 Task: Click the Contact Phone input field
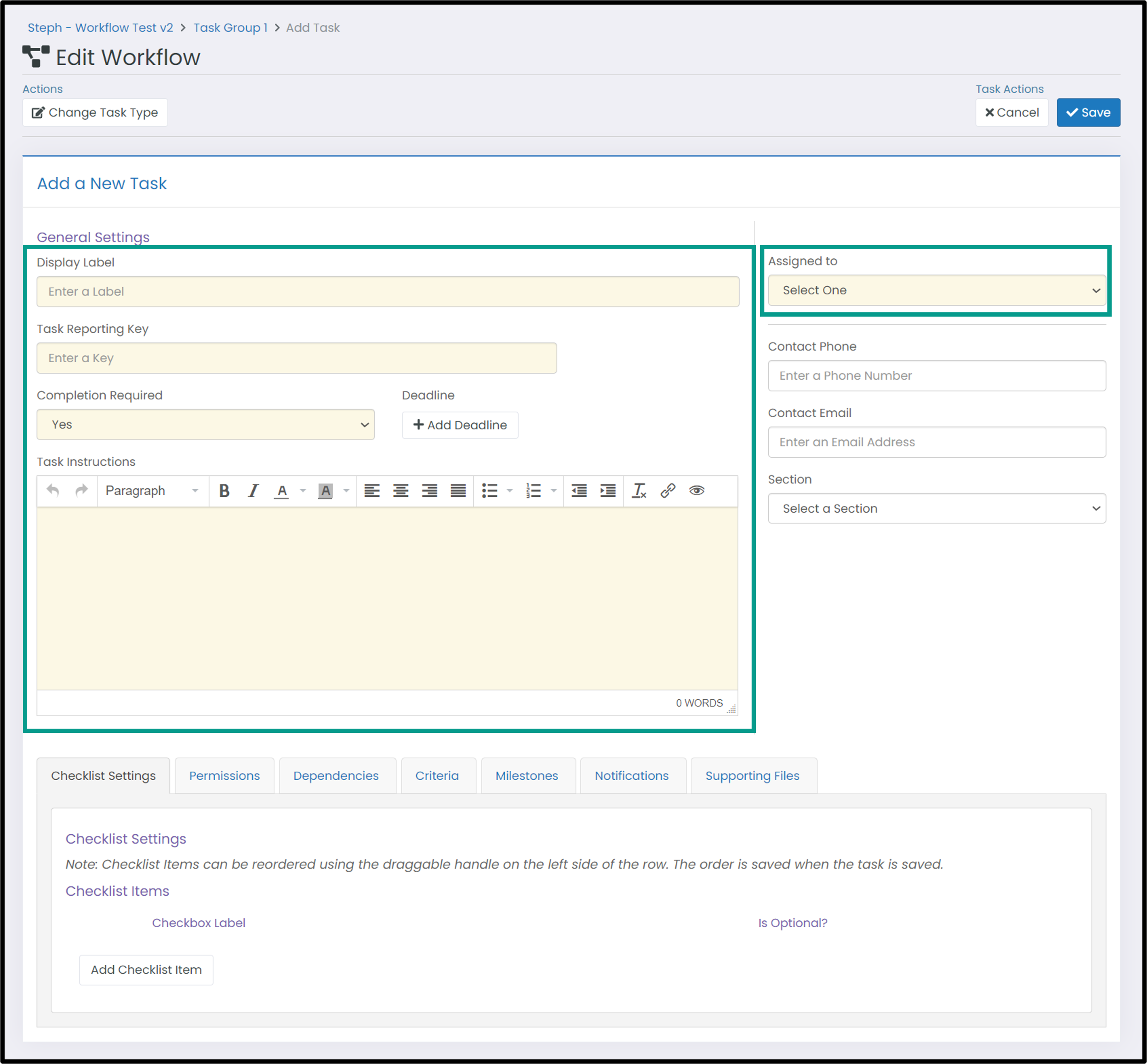[937, 375]
